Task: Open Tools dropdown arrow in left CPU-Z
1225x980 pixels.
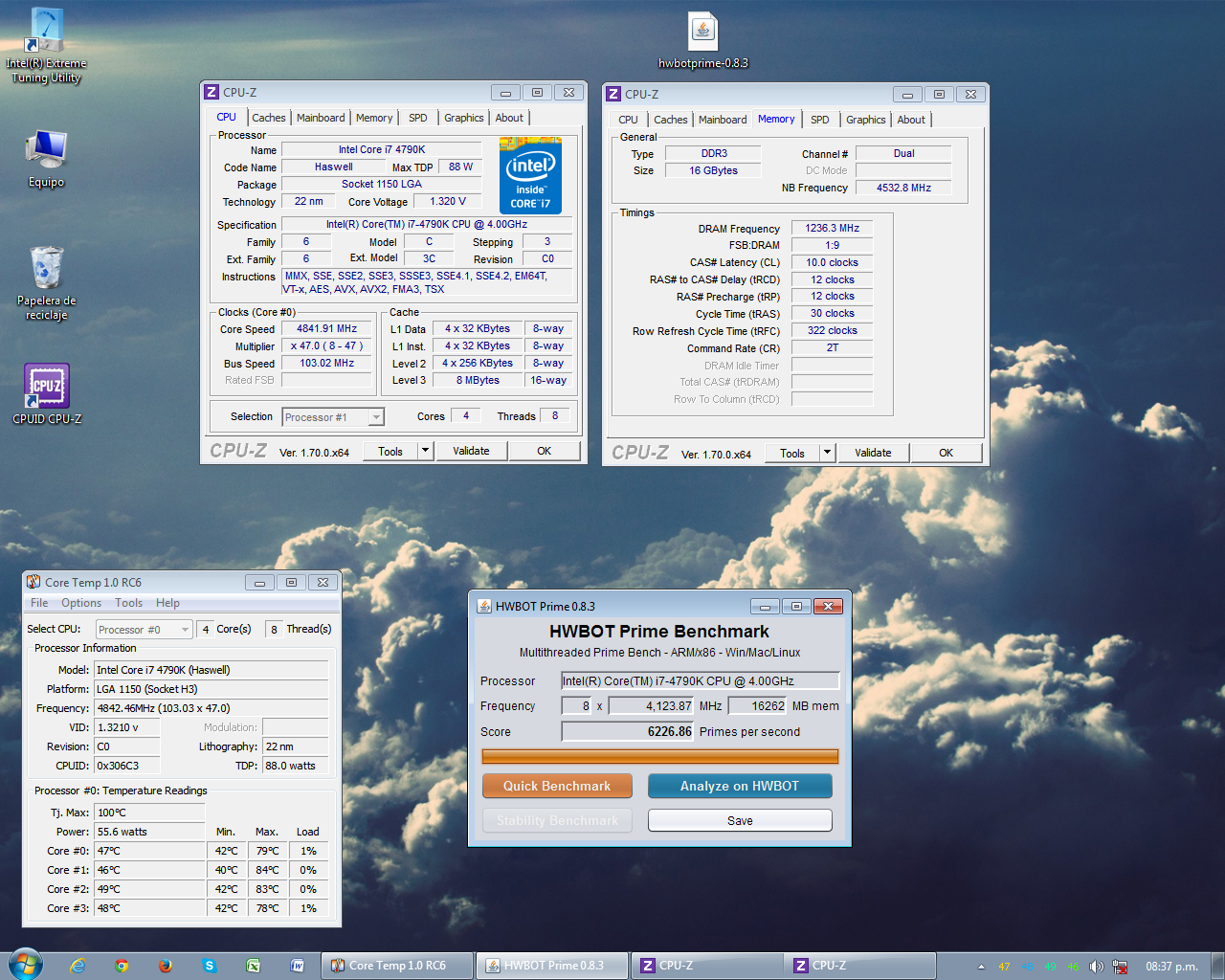Action: coord(426,451)
